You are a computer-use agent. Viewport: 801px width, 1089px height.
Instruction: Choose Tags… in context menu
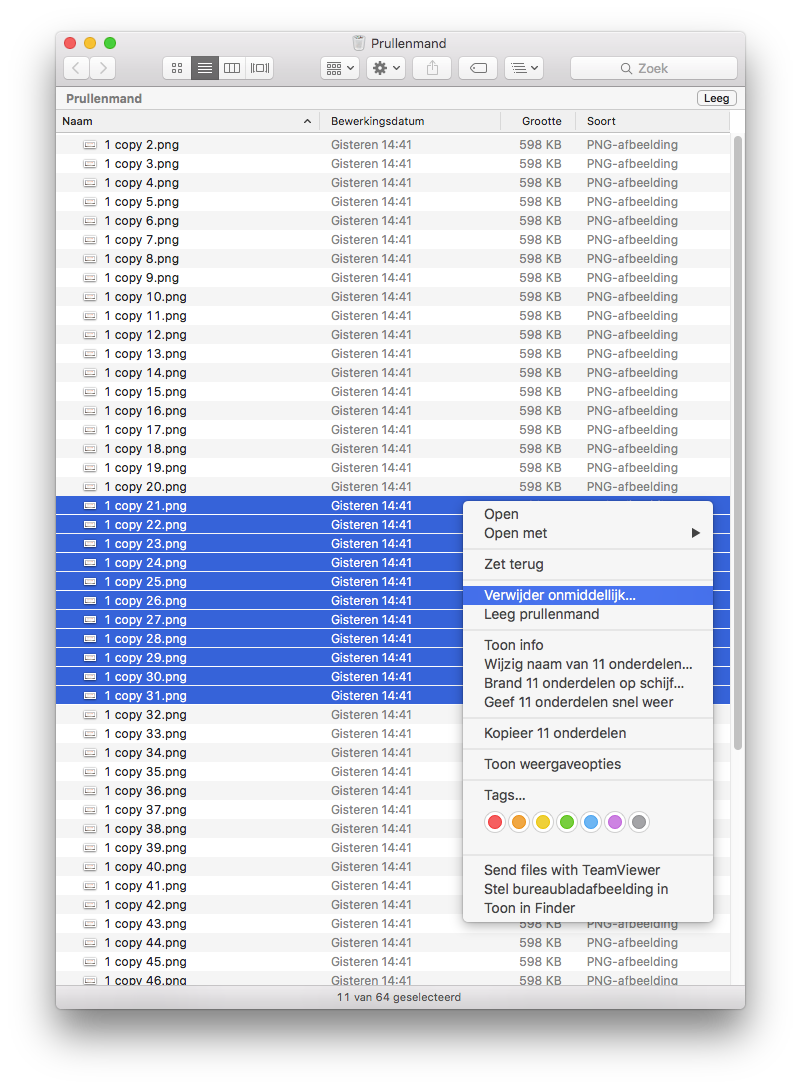tap(588, 795)
